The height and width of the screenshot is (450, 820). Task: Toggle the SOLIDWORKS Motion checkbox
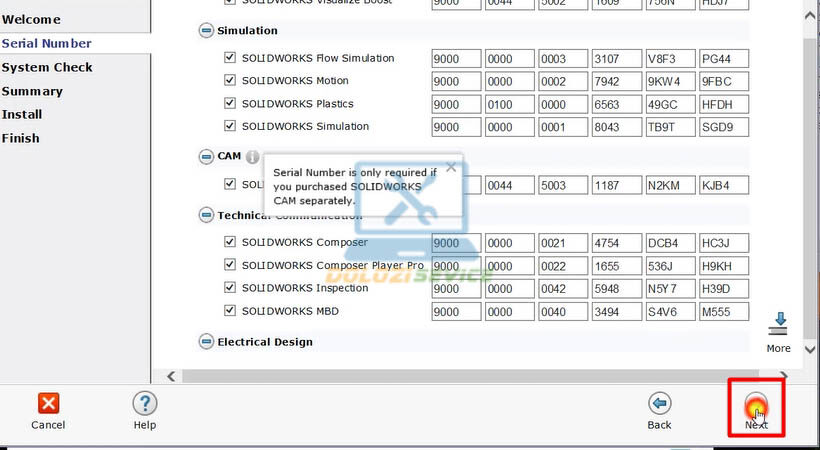231,81
